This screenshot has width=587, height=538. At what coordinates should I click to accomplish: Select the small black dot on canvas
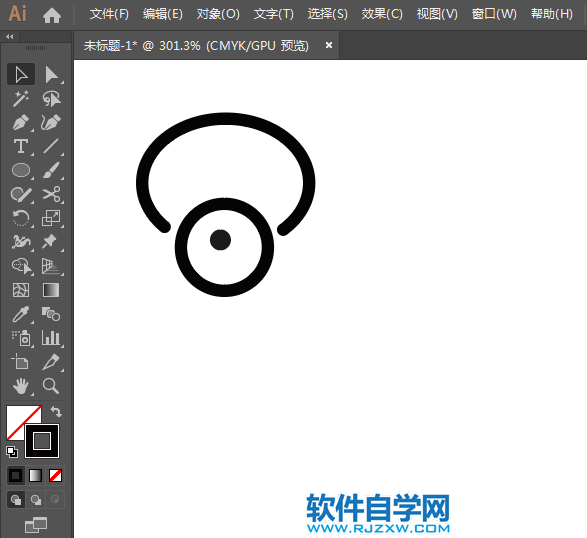(x=220, y=240)
